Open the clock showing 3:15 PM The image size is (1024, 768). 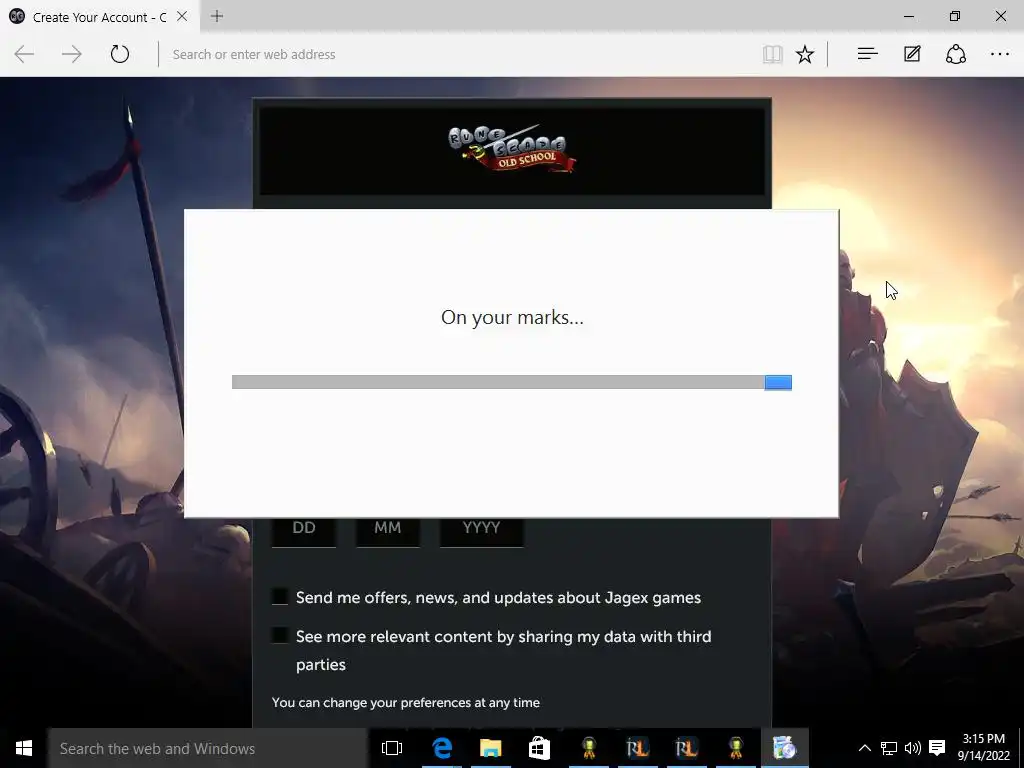(x=984, y=747)
